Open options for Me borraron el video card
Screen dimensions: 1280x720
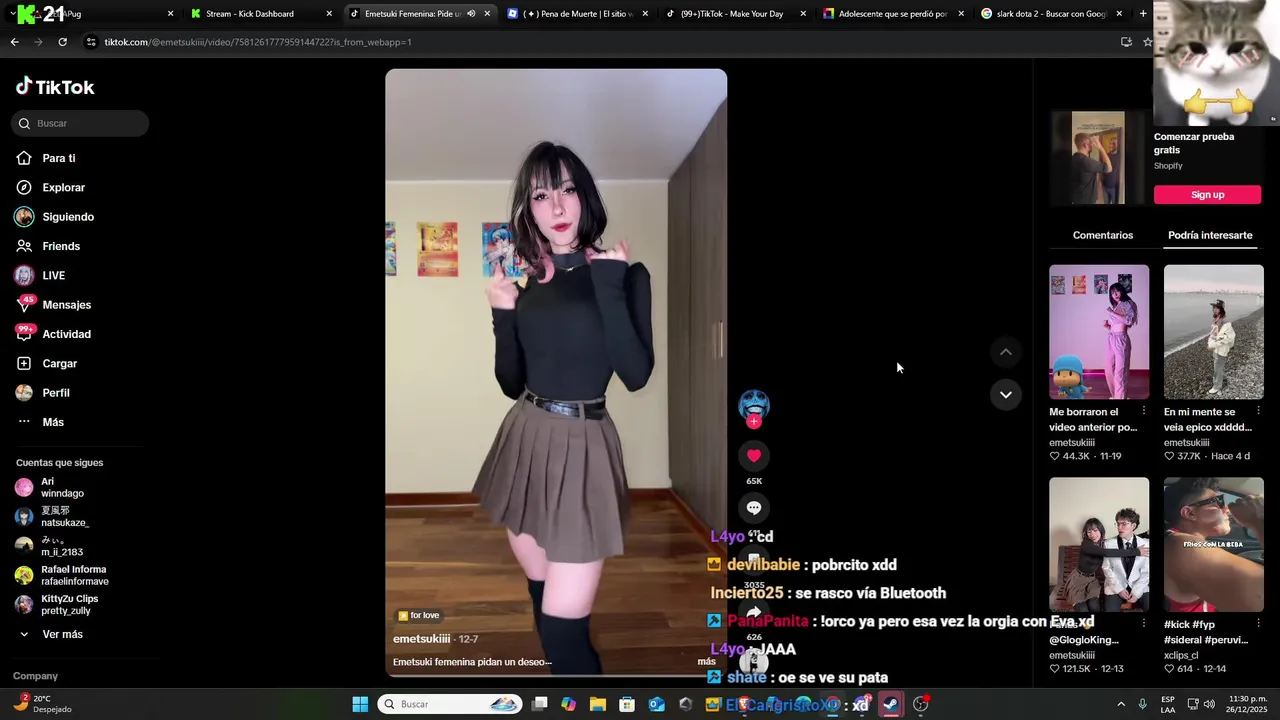(1144, 411)
